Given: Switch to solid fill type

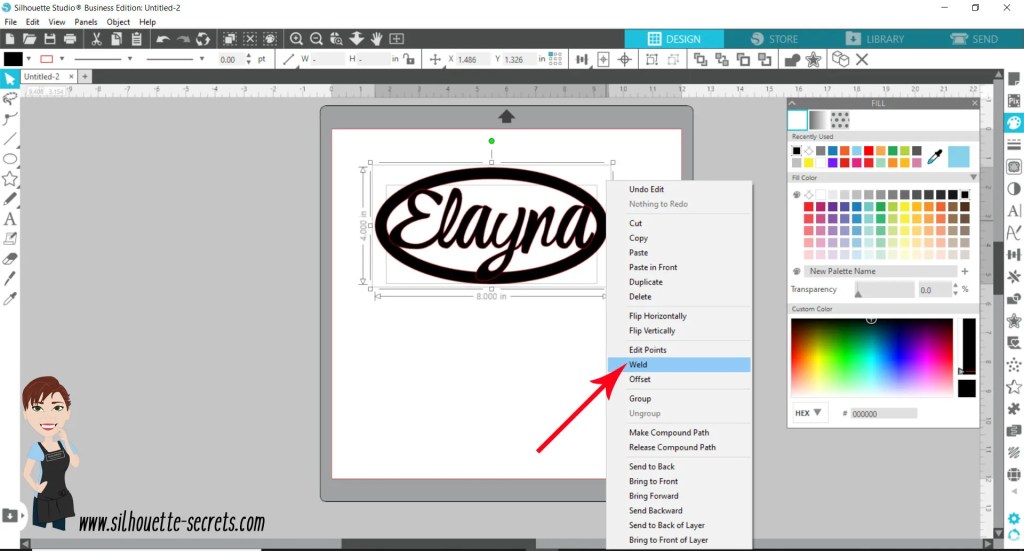Looking at the screenshot, I should pos(797,120).
